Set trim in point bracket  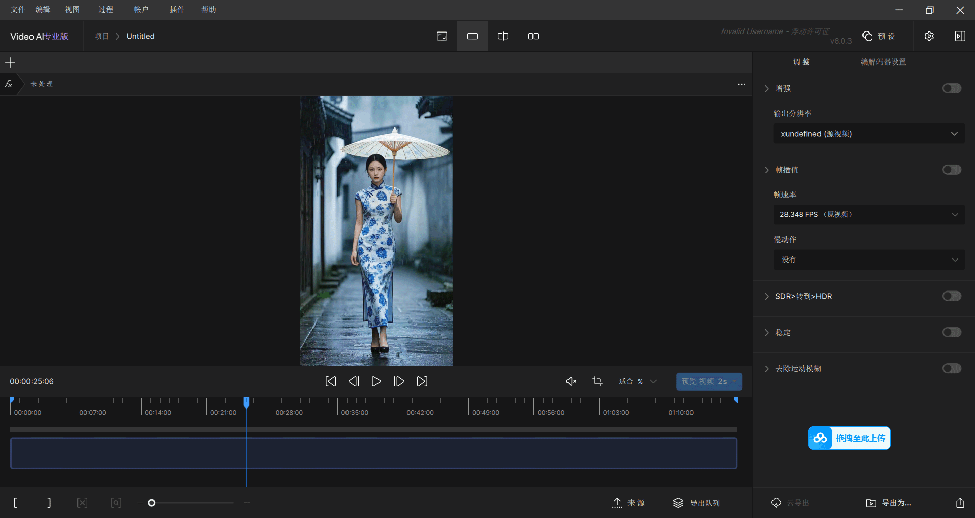(x=15, y=502)
